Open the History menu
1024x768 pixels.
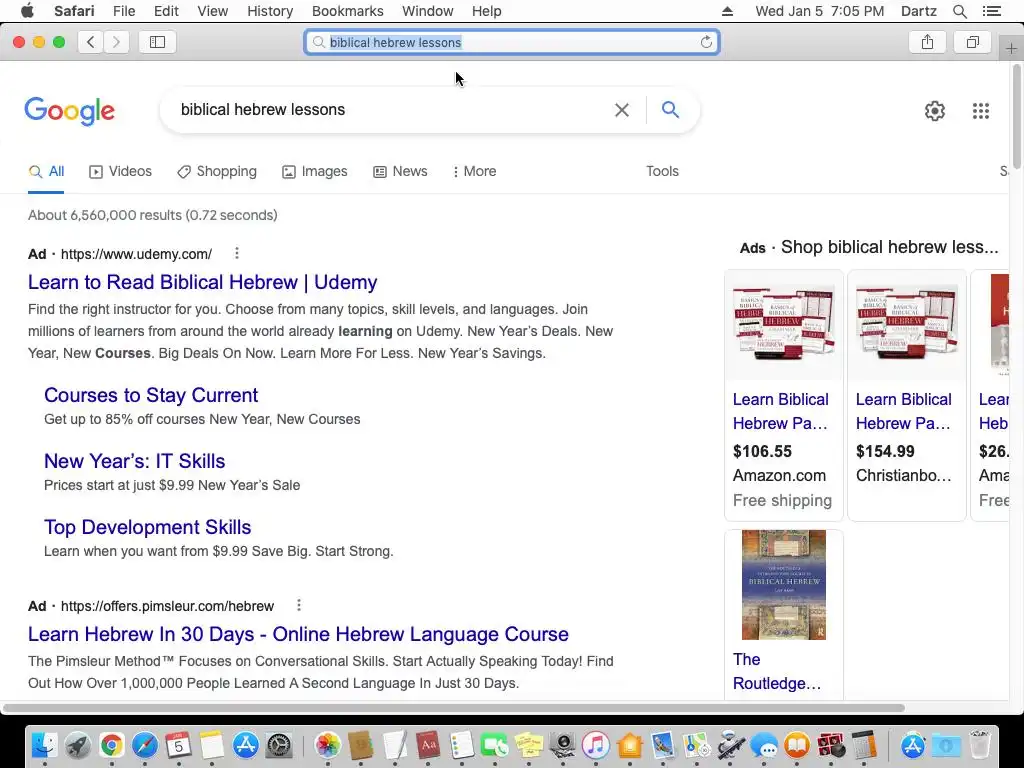pyautogui.click(x=270, y=11)
